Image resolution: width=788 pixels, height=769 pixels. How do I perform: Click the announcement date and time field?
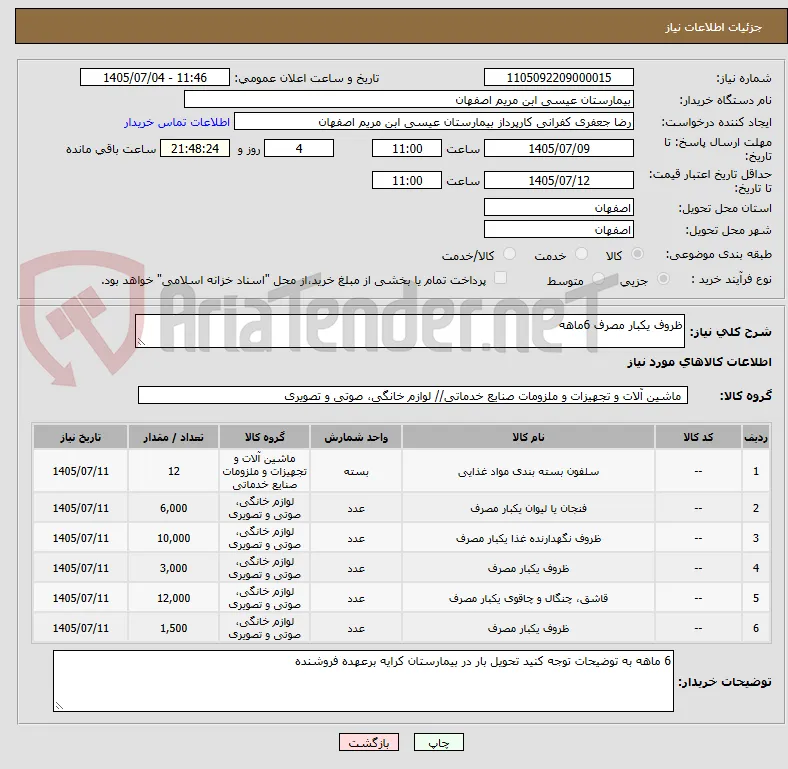click(155, 77)
